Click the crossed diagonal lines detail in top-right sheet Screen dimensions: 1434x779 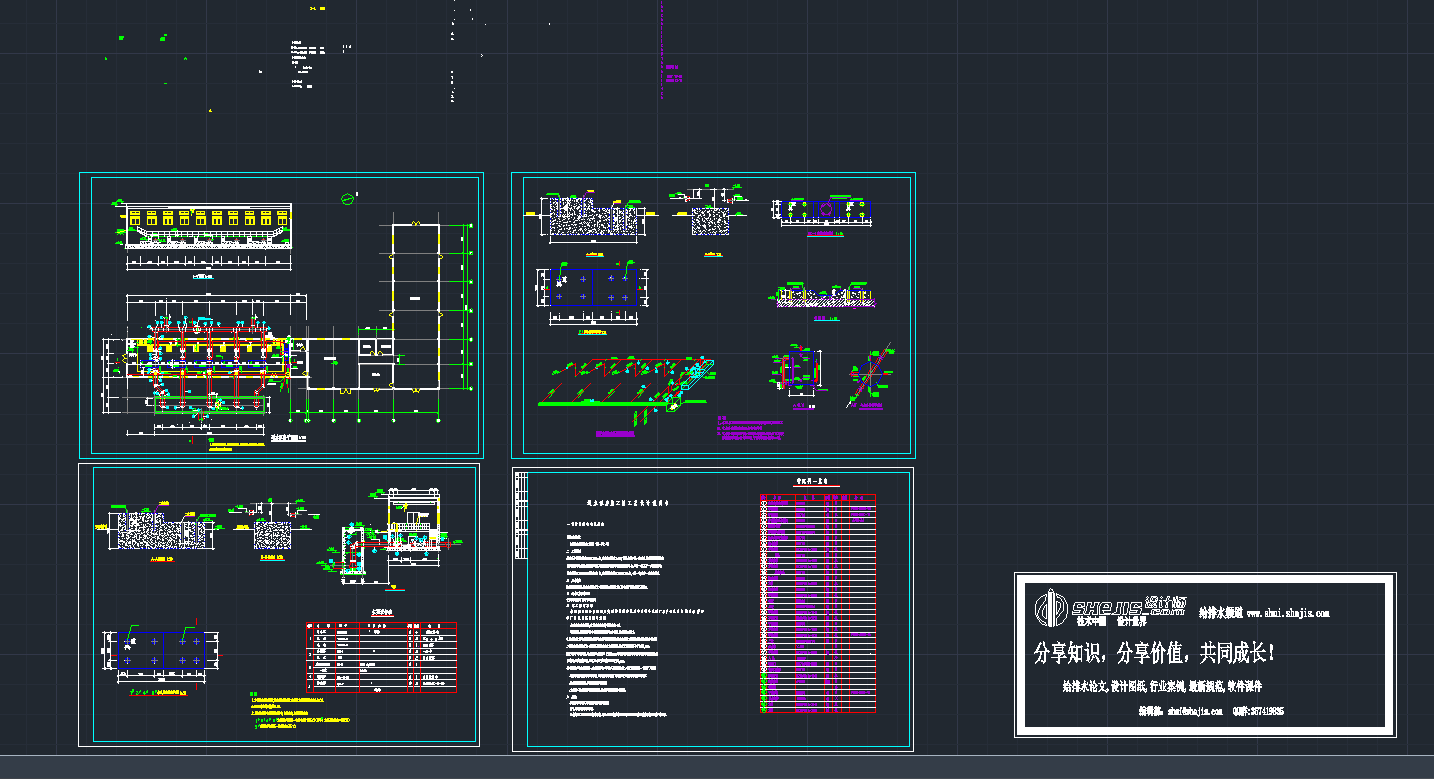[x=870, y=375]
